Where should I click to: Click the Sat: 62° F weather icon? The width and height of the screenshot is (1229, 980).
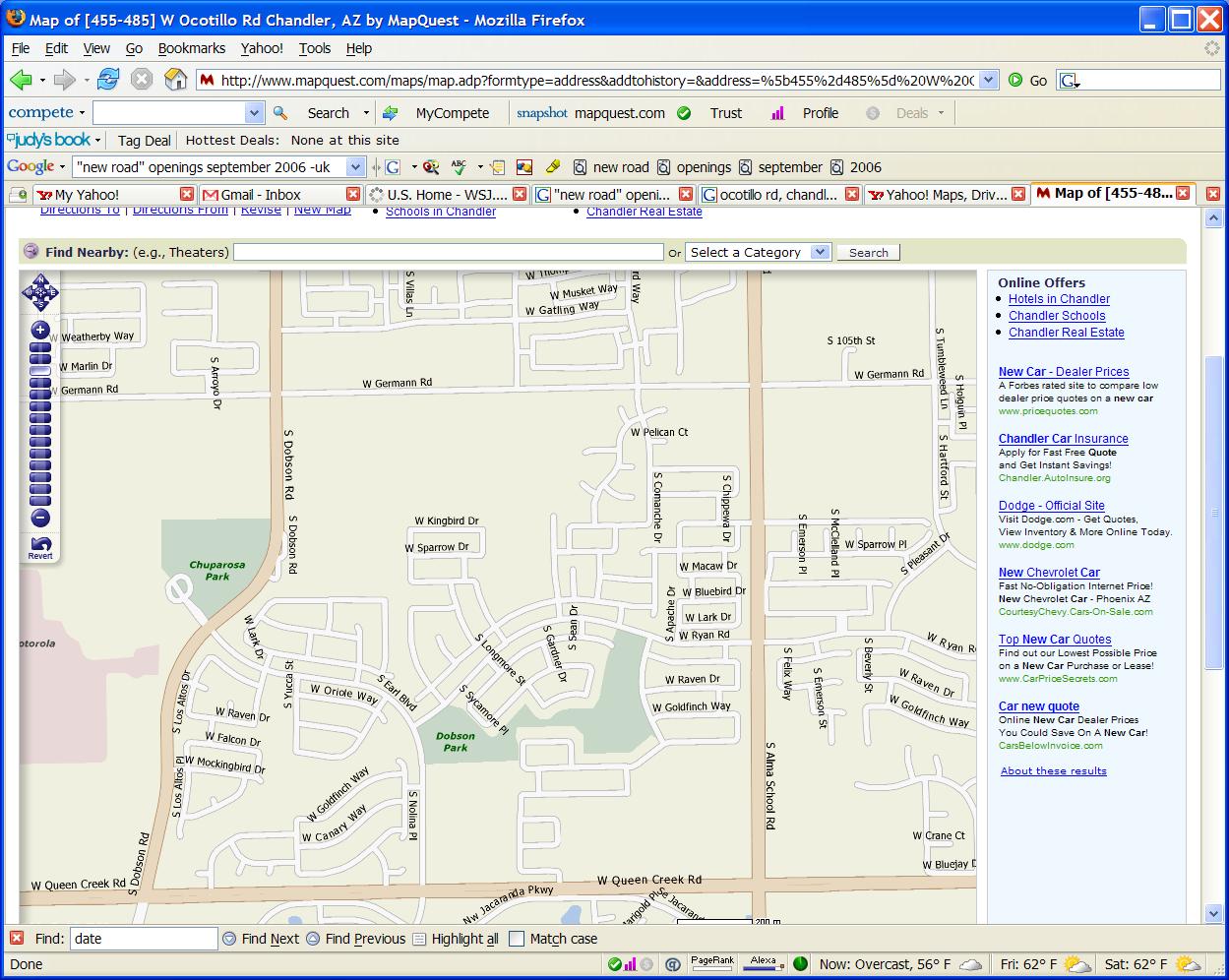pos(1188,964)
